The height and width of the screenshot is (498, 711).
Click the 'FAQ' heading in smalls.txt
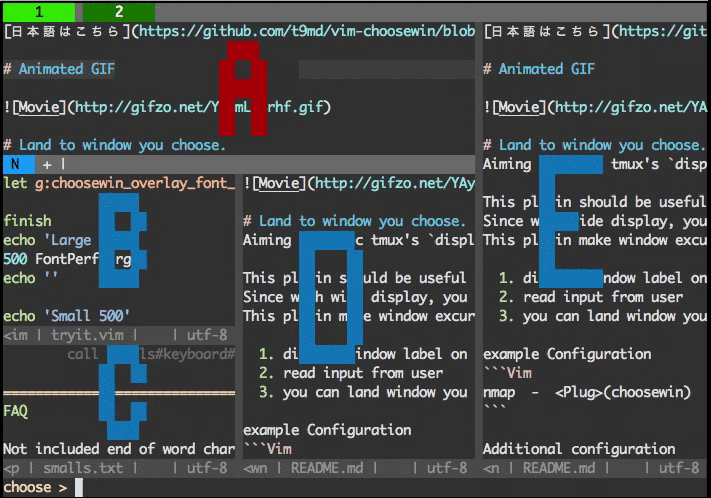(16, 411)
